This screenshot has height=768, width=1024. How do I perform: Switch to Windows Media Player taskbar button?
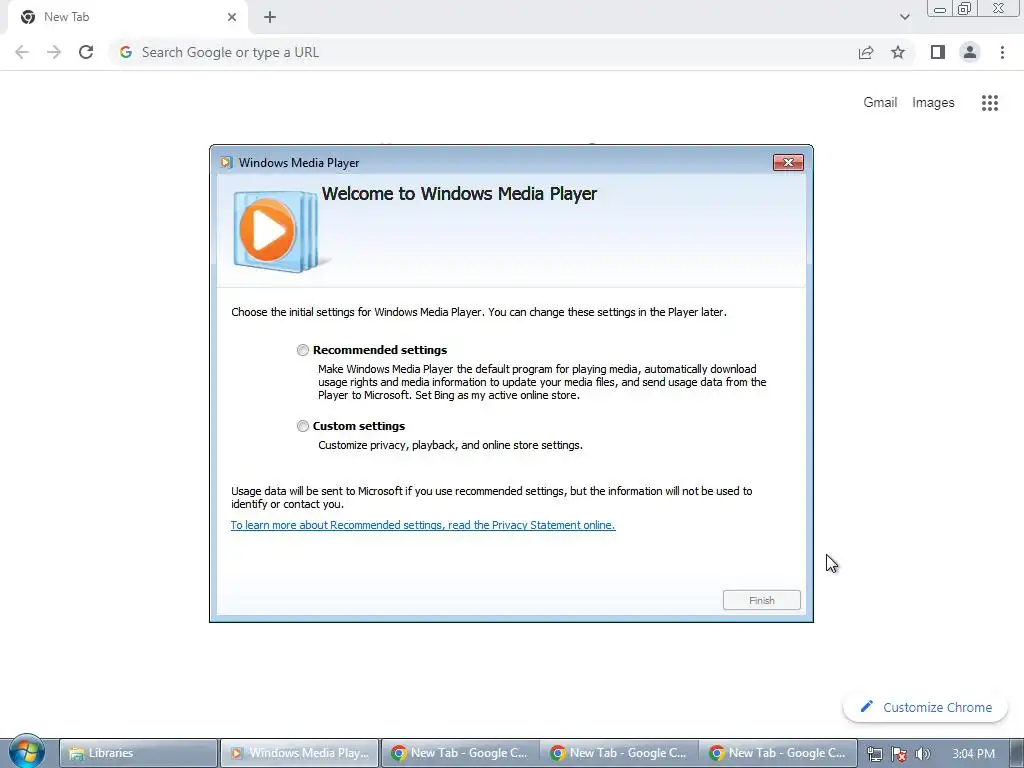coord(299,753)
